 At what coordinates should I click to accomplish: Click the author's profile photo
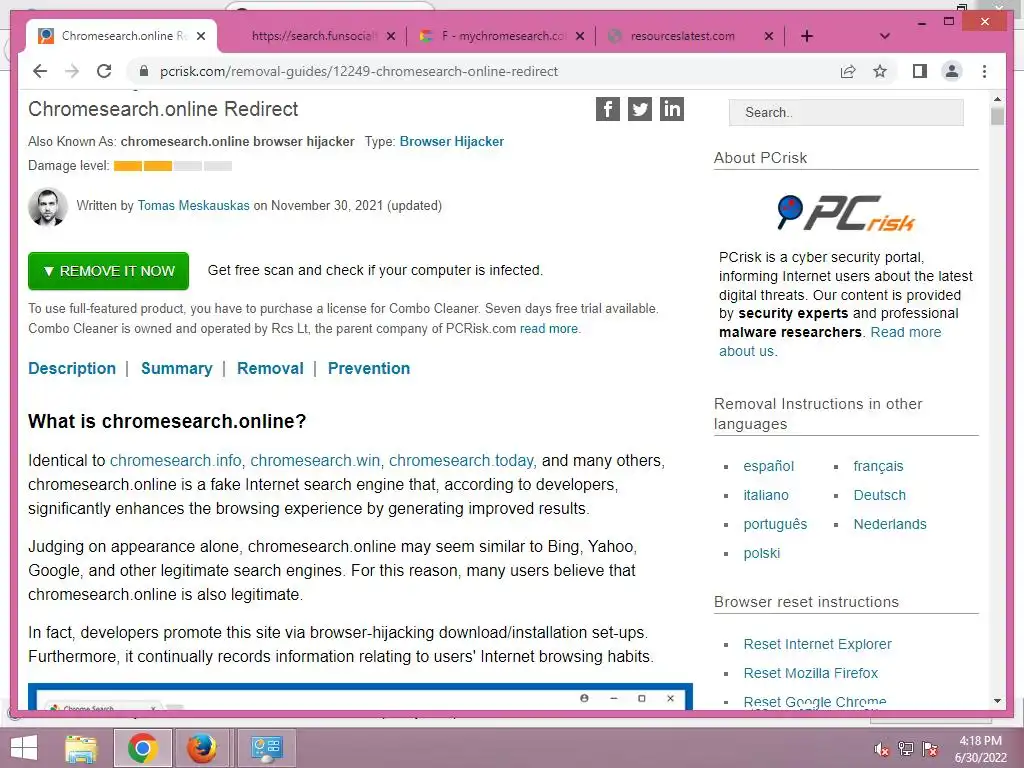point(48,207)
